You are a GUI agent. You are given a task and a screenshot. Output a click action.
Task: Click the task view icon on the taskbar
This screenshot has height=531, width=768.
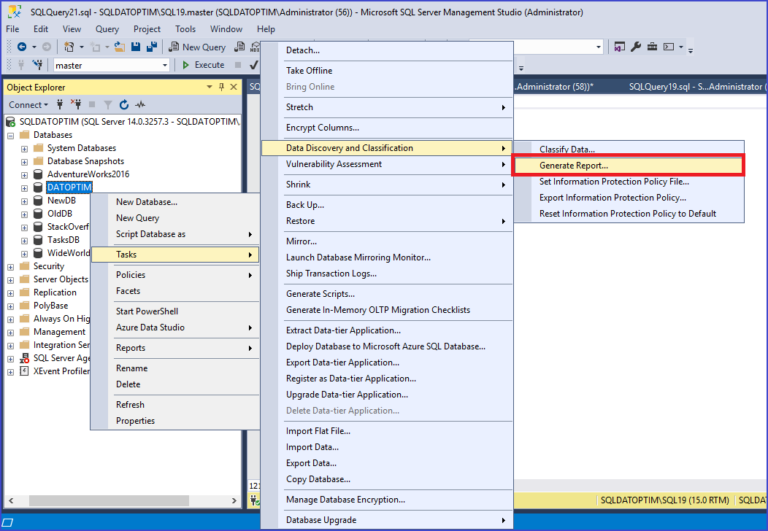pyautogui.click(x=7, y=522)
